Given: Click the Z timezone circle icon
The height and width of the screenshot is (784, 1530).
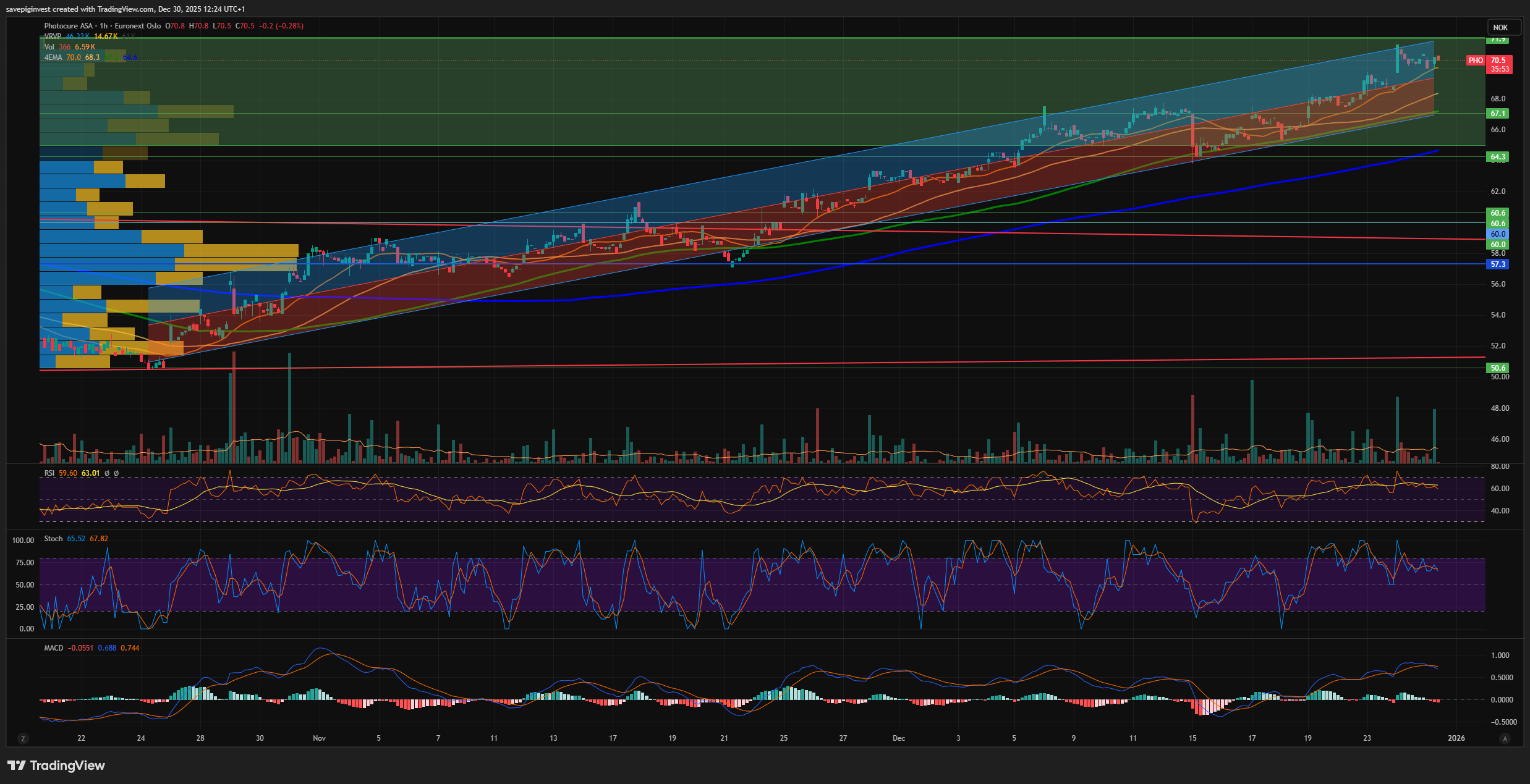Looking at the screenshot, I should pos(23,738).
